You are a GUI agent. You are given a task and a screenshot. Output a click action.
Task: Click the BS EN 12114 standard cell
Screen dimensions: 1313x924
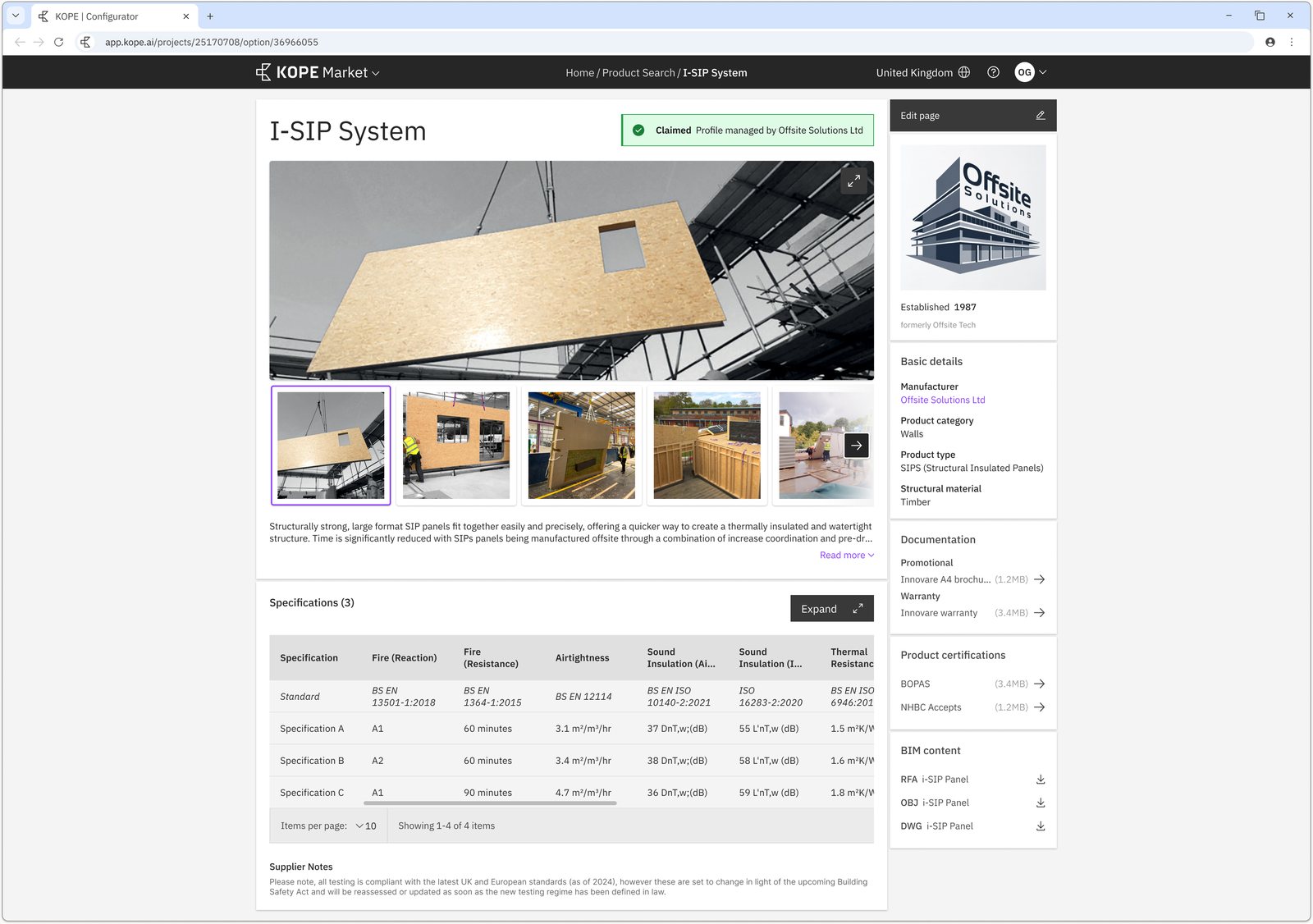click(583, 697)
